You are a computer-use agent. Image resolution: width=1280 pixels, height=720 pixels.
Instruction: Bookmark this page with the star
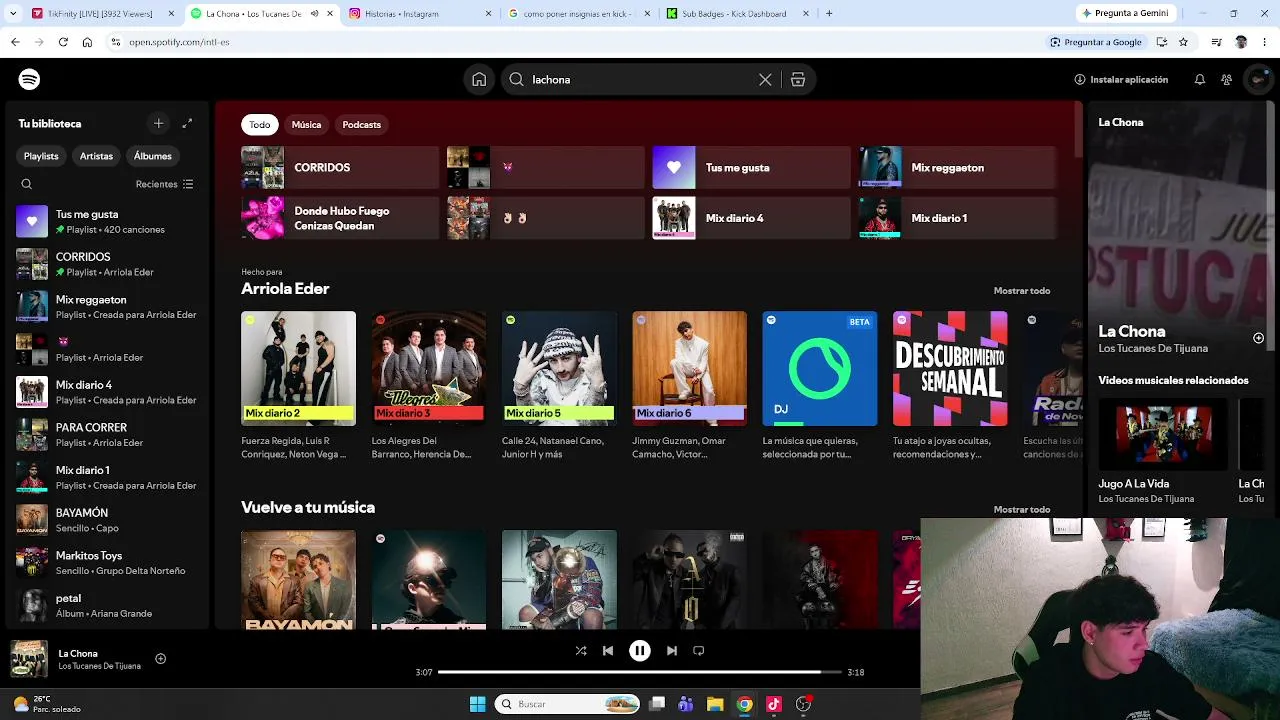(1183, 42)
